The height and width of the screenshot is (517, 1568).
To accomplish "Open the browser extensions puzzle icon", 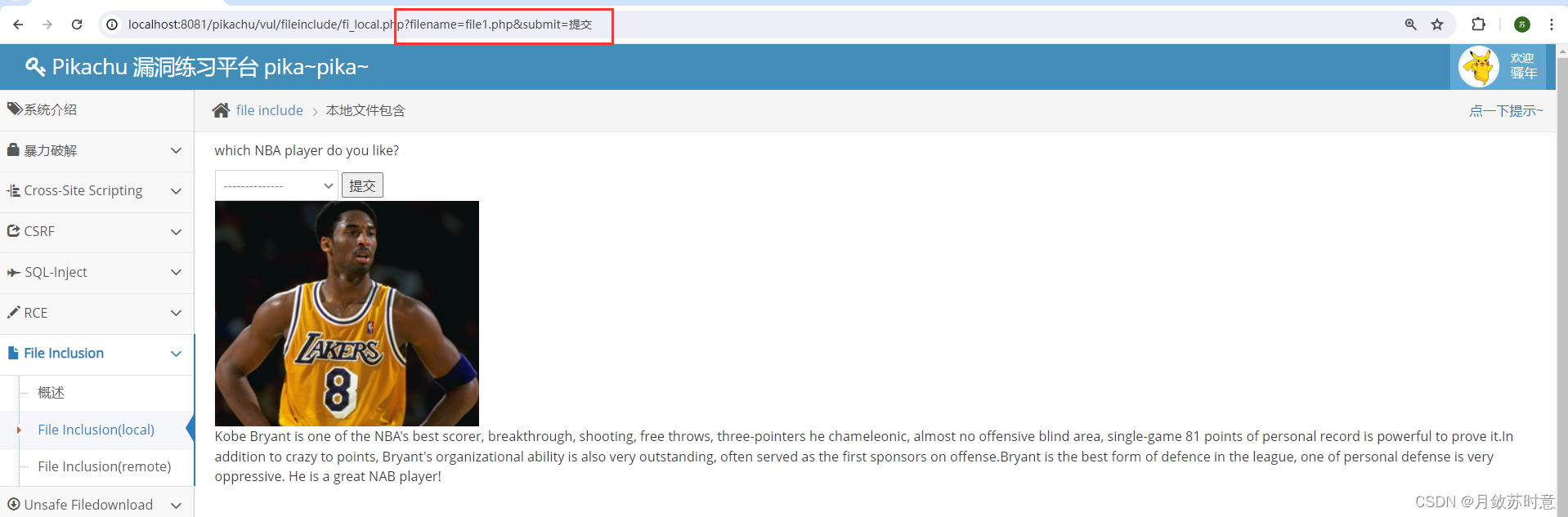I will click(1478, 25).
